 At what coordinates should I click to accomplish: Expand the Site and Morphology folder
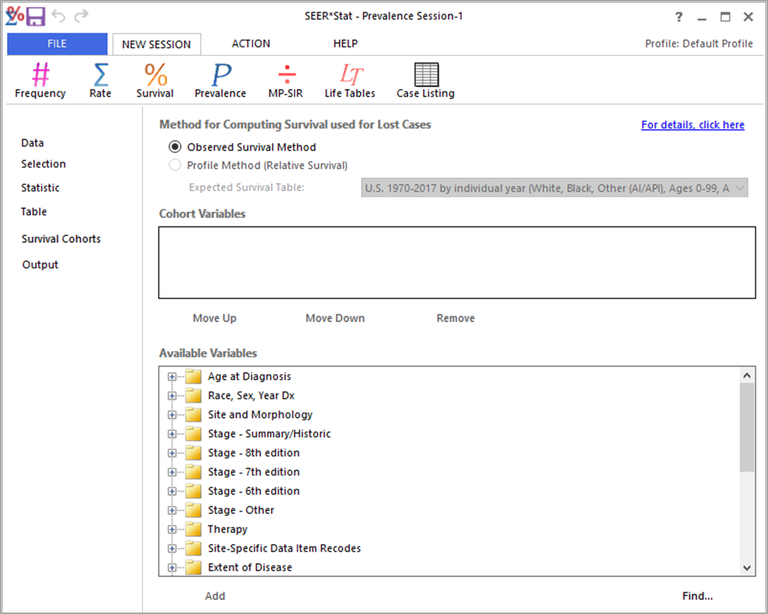tap(172, 415)
